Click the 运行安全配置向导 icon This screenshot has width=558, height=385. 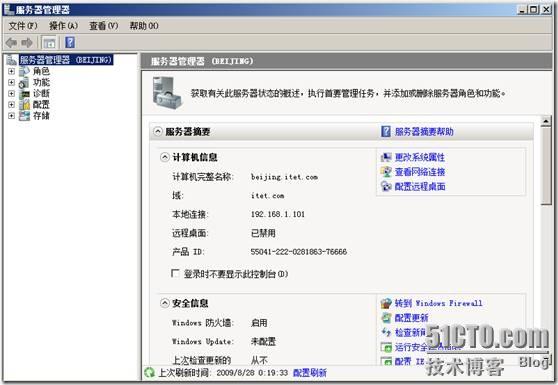386,347
